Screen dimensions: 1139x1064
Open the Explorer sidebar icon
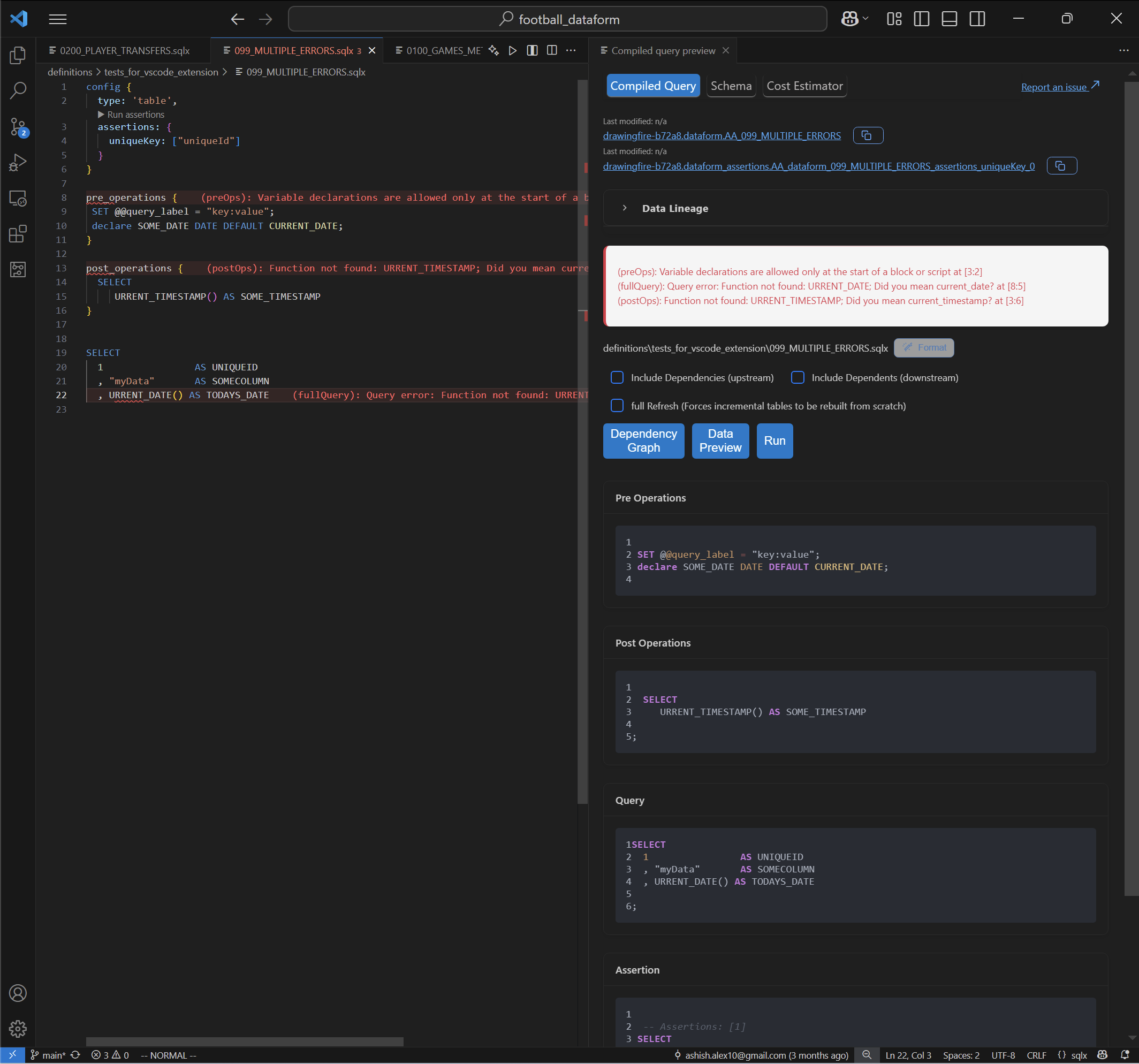point(18,55)
